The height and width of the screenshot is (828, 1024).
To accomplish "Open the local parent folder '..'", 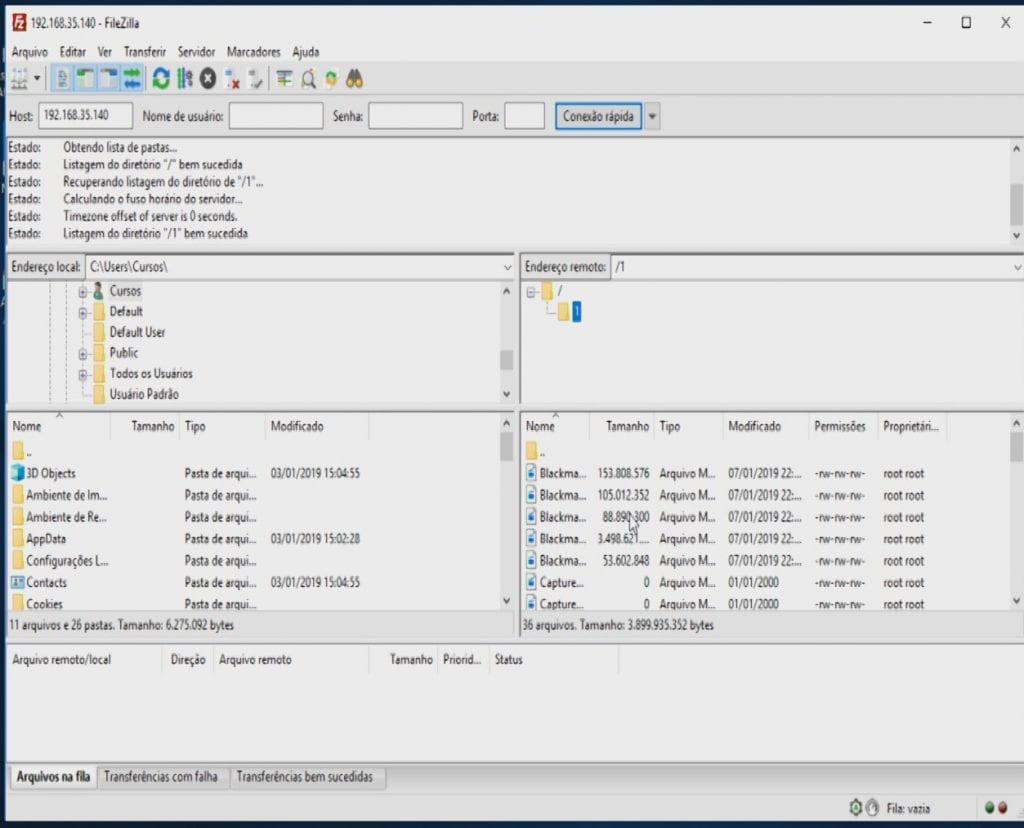I will click(22, 451).
